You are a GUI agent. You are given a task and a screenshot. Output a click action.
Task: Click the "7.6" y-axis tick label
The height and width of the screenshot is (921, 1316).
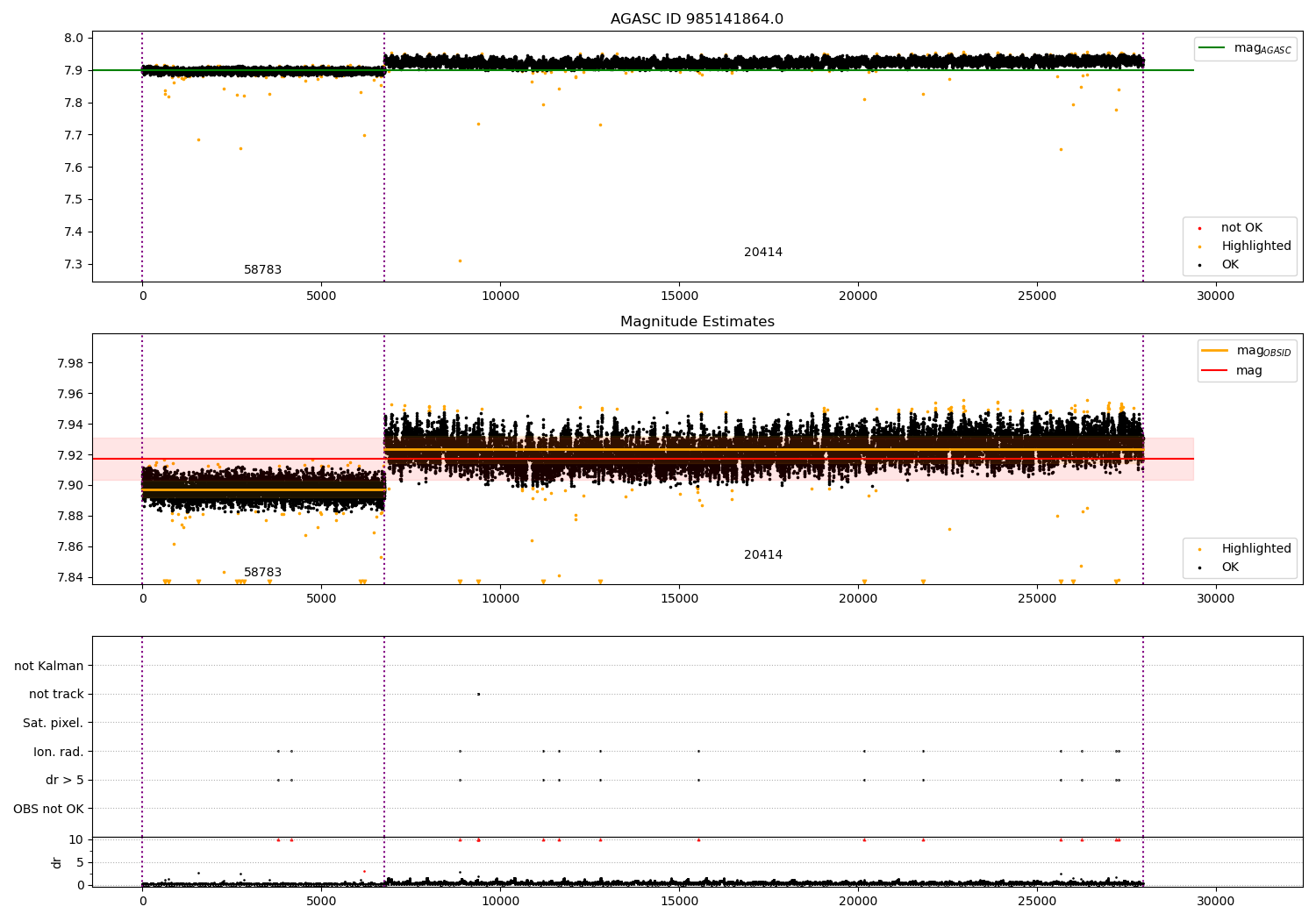(75, 168)
